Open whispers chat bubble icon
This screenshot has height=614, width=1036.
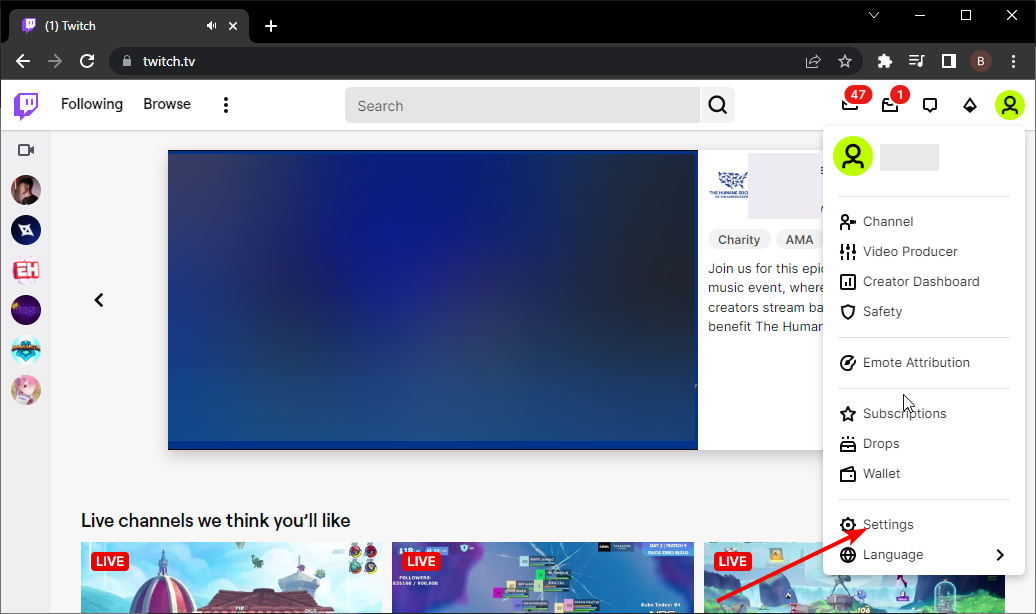click(930, 105)
